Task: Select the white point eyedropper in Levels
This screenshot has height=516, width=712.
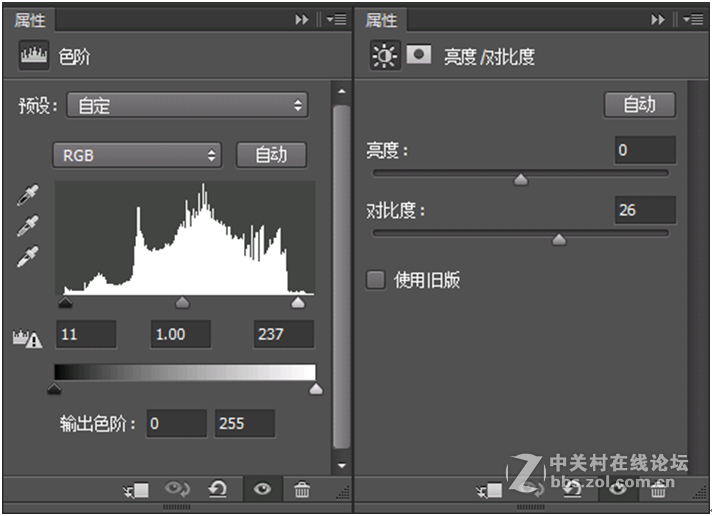Action: (28, 257)
